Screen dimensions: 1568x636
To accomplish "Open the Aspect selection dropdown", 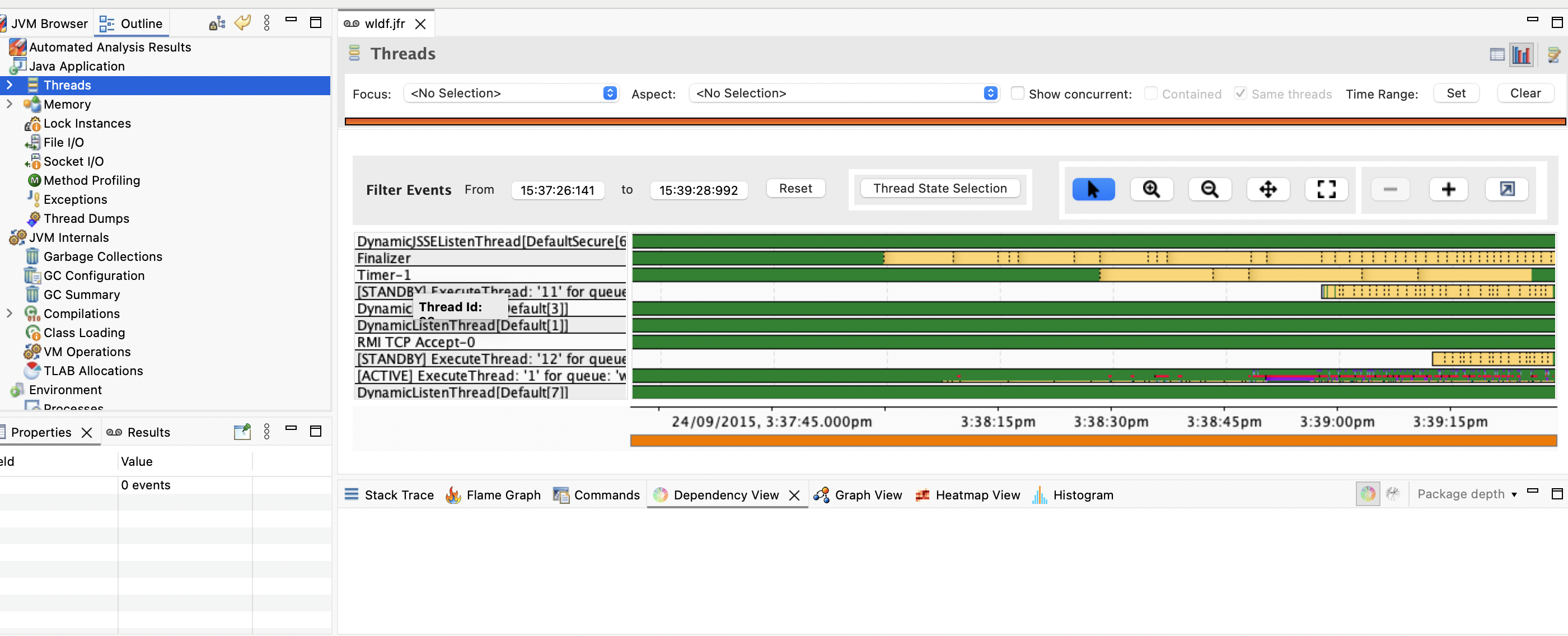I will (844, 93).
